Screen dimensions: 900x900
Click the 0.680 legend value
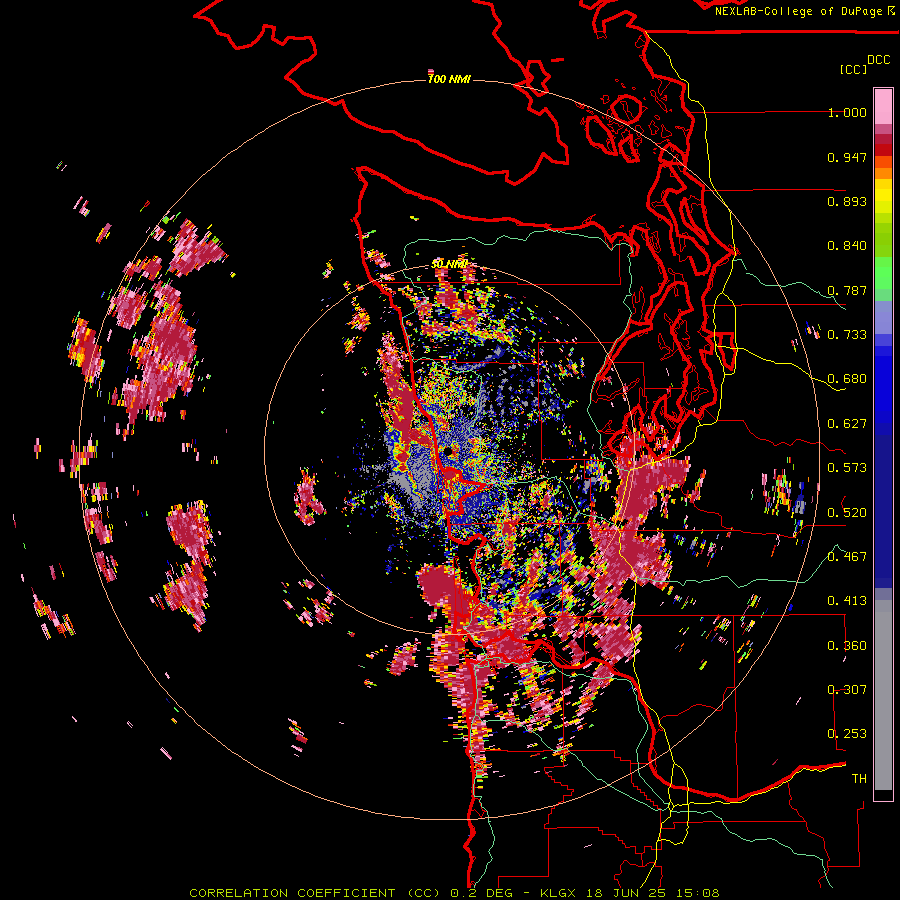pos(847,379)
